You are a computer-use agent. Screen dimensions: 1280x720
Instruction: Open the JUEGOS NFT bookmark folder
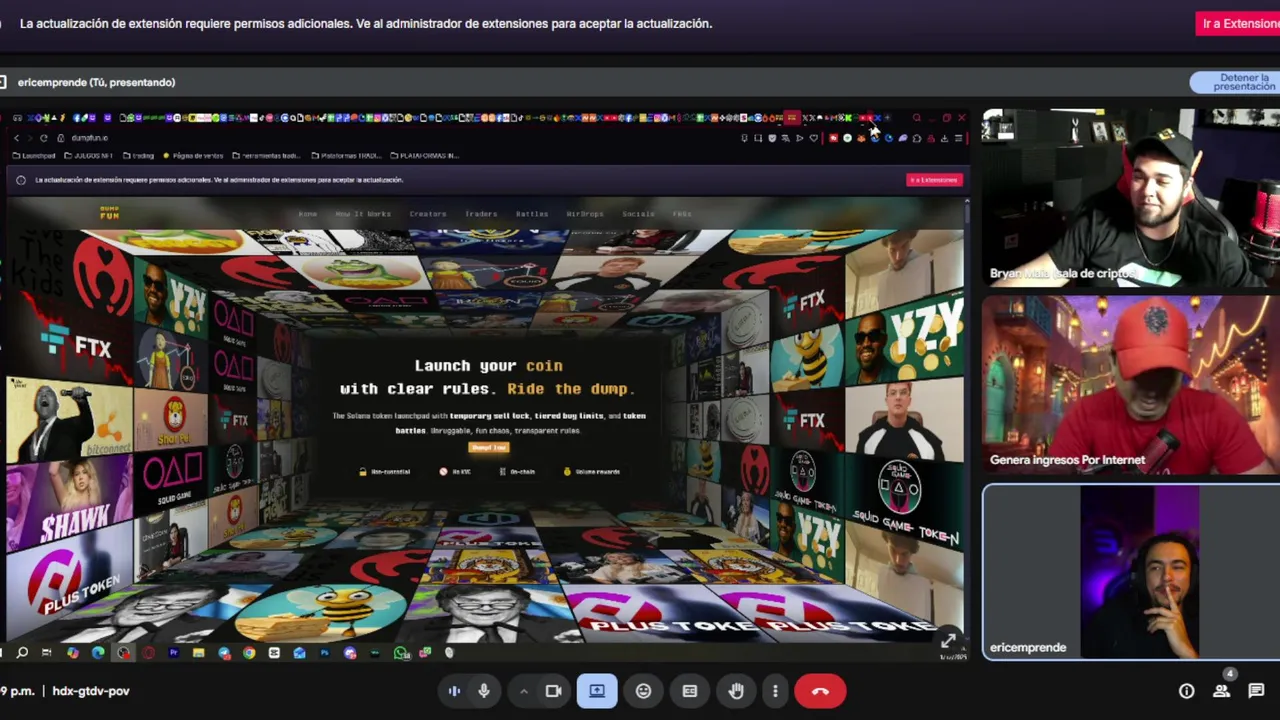88,156
